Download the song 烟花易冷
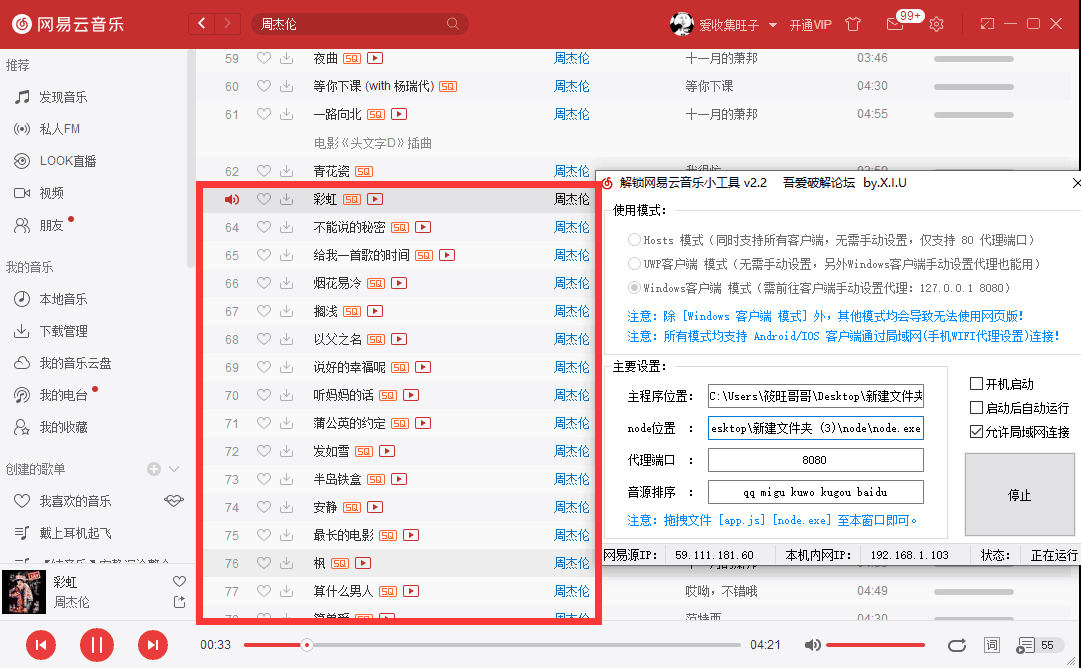Image resolution: width=1081 pixels, height=668 pixels. (x=286, y=283)
